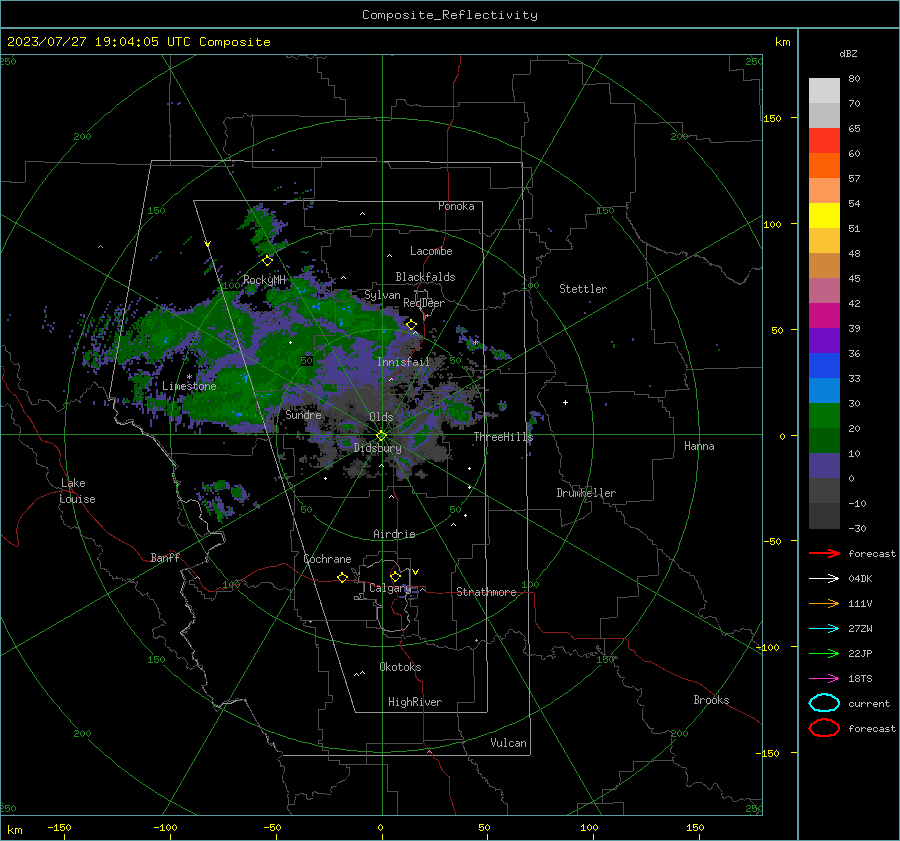This screenshot has height=841, width=900.
Task: Click the Limestone label
Action: pyautogui.click(x=189, y=386)
